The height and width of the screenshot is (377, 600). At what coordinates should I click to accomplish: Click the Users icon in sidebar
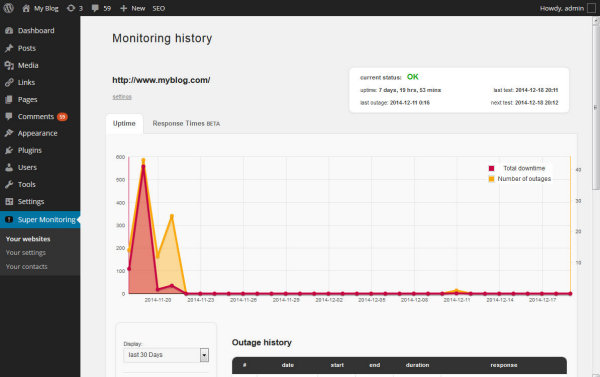tap(9, 167)
